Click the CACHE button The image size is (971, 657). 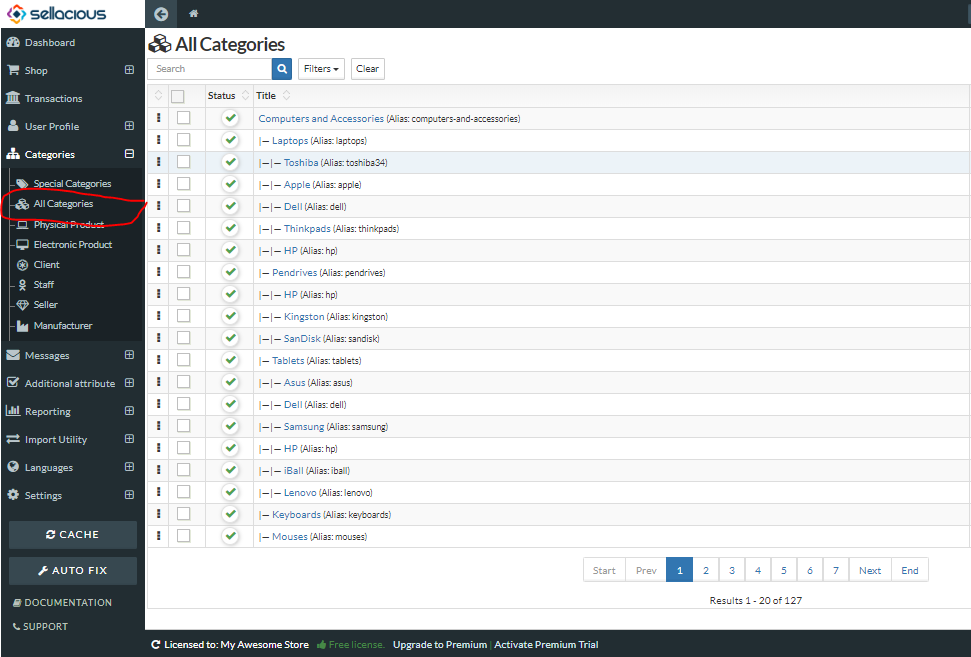click(x=73, y=534)
